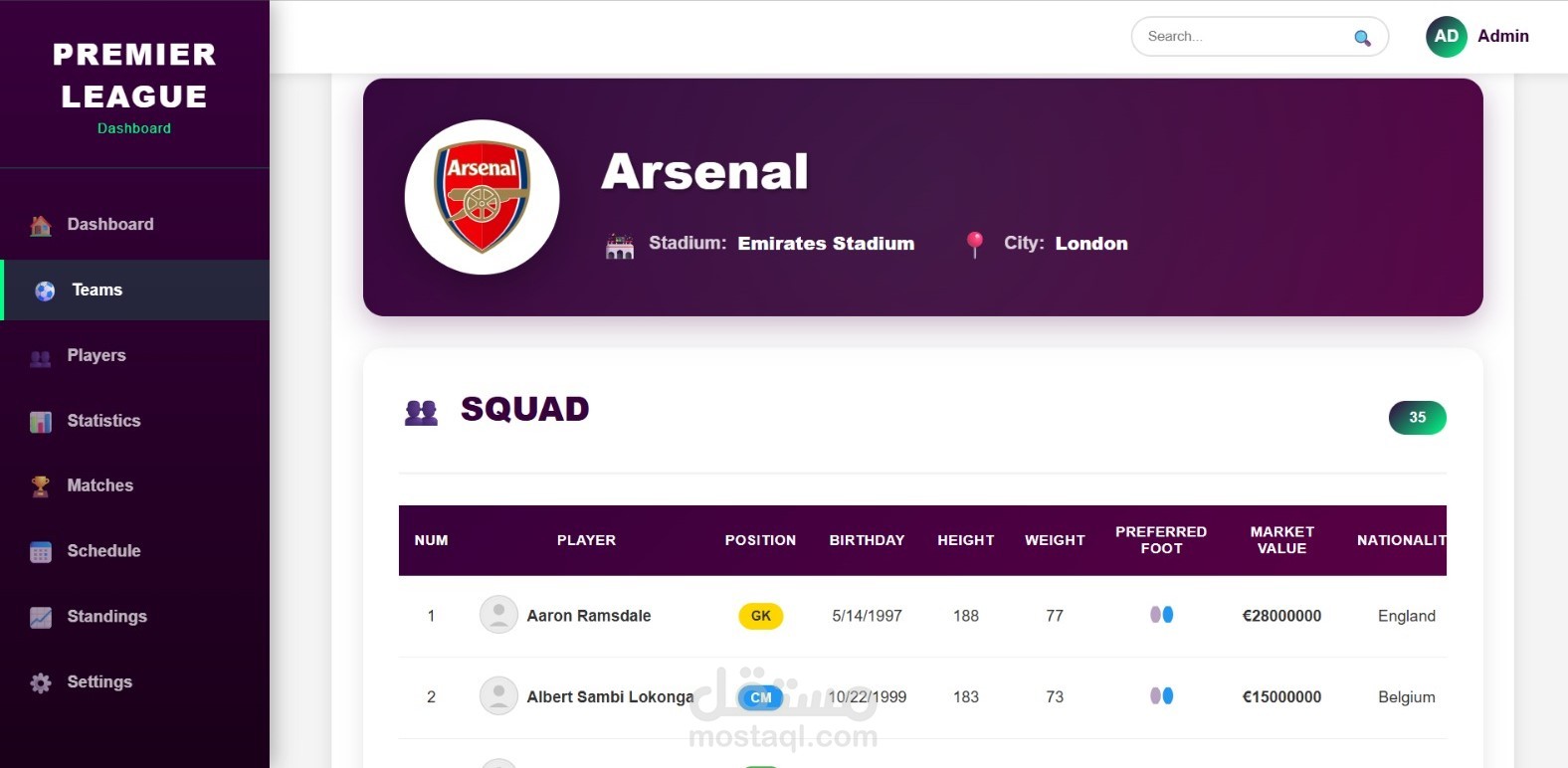
Task: Click the Matches trophy icon
Action: [x=41, y=486]
